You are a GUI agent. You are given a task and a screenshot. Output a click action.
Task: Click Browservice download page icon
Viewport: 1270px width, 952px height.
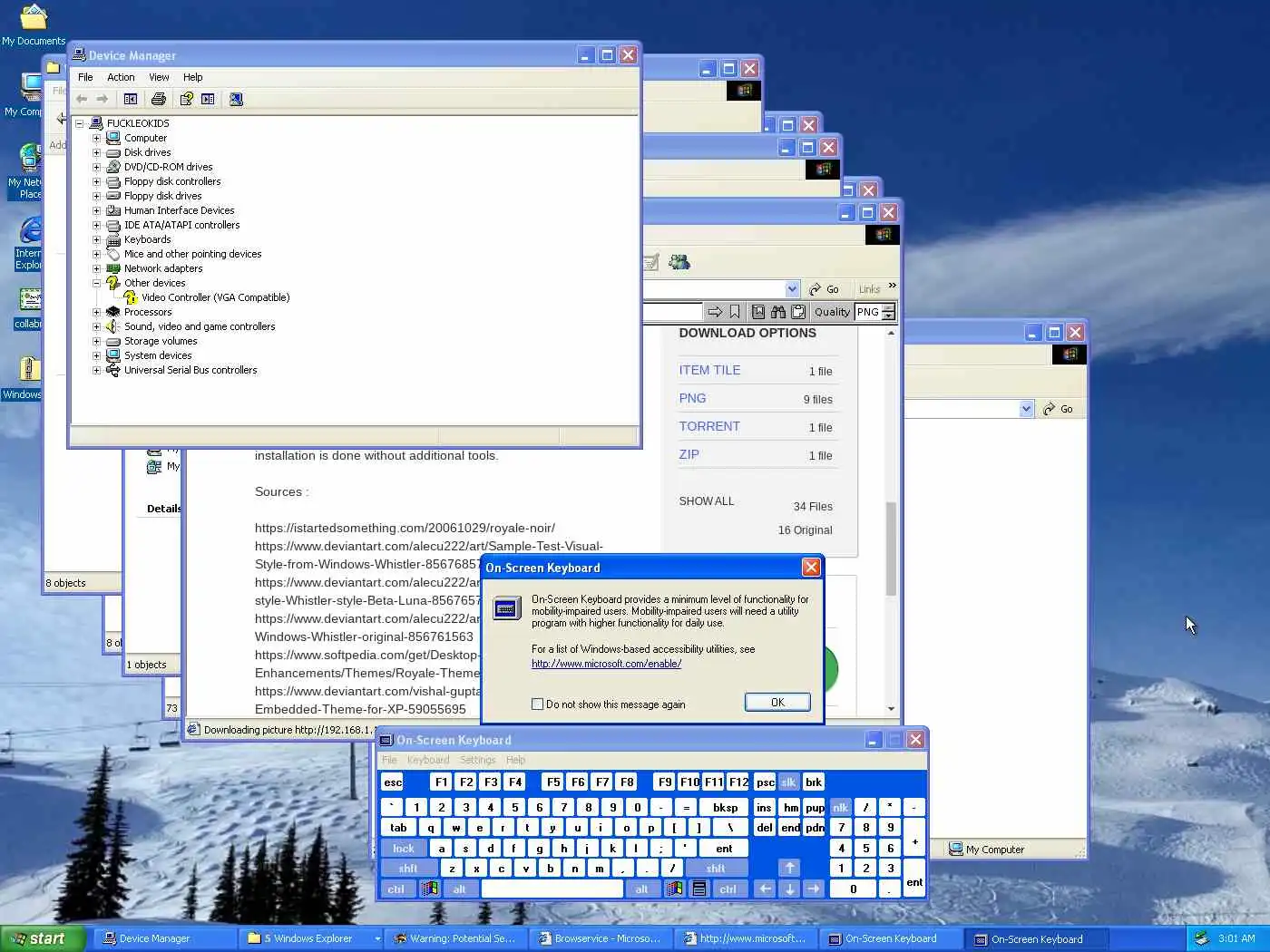(758, 312)
